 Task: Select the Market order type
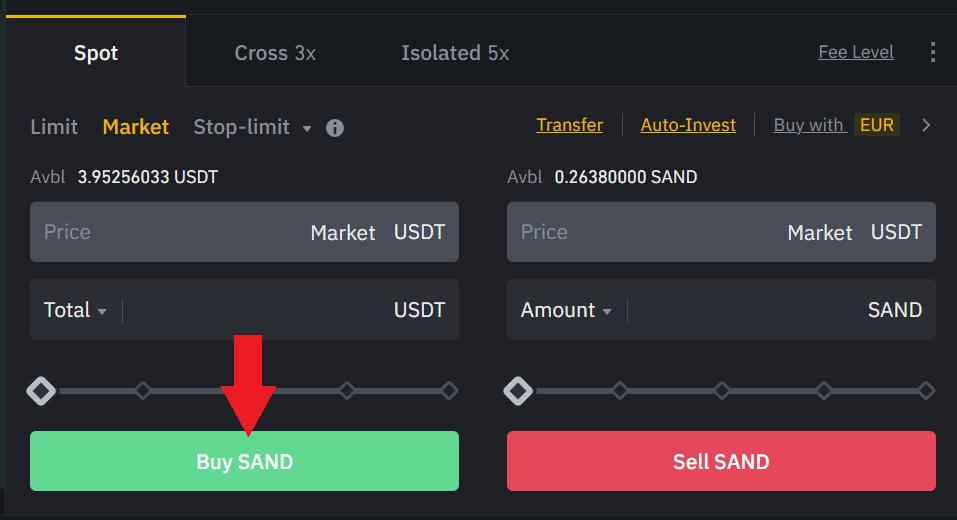[x=136, y=127]
